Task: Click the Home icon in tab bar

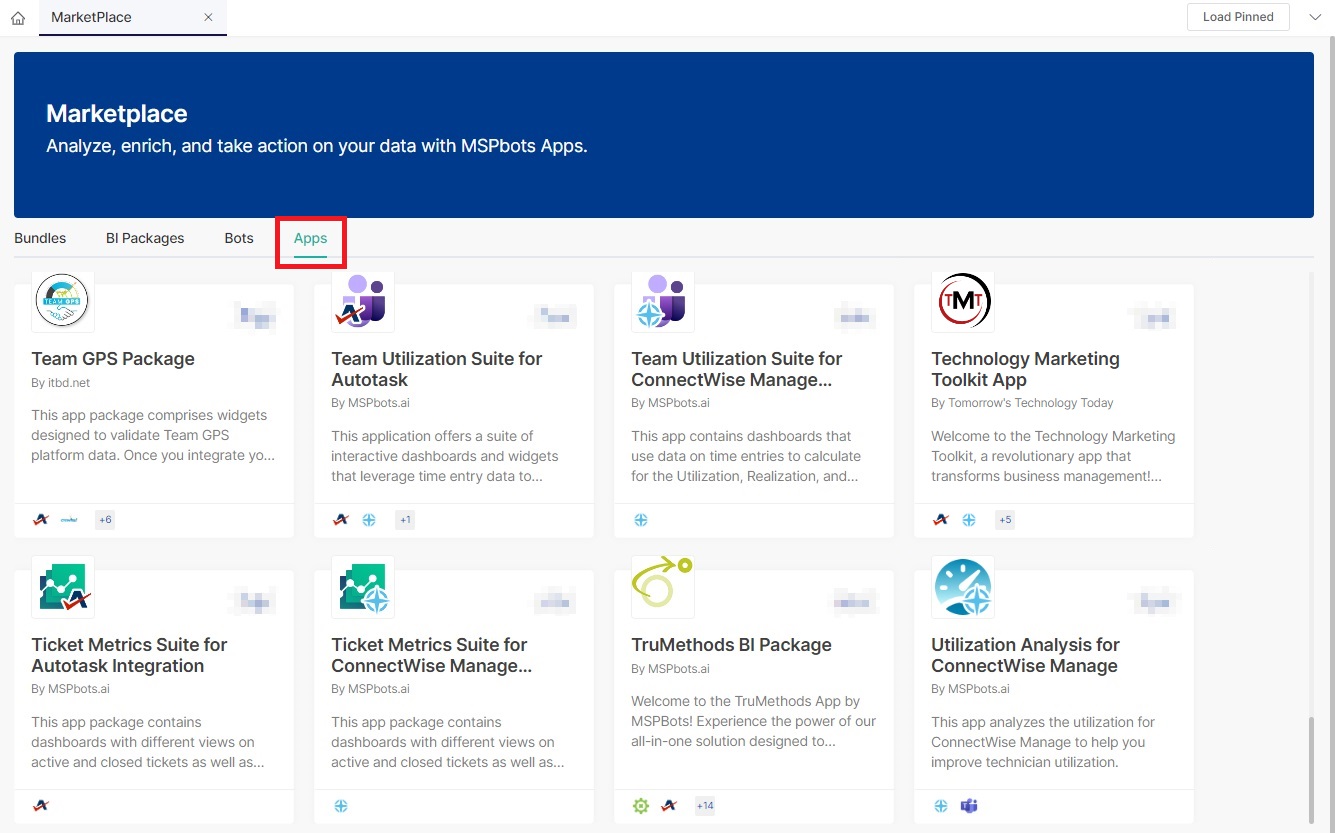Action: [18, 18]
